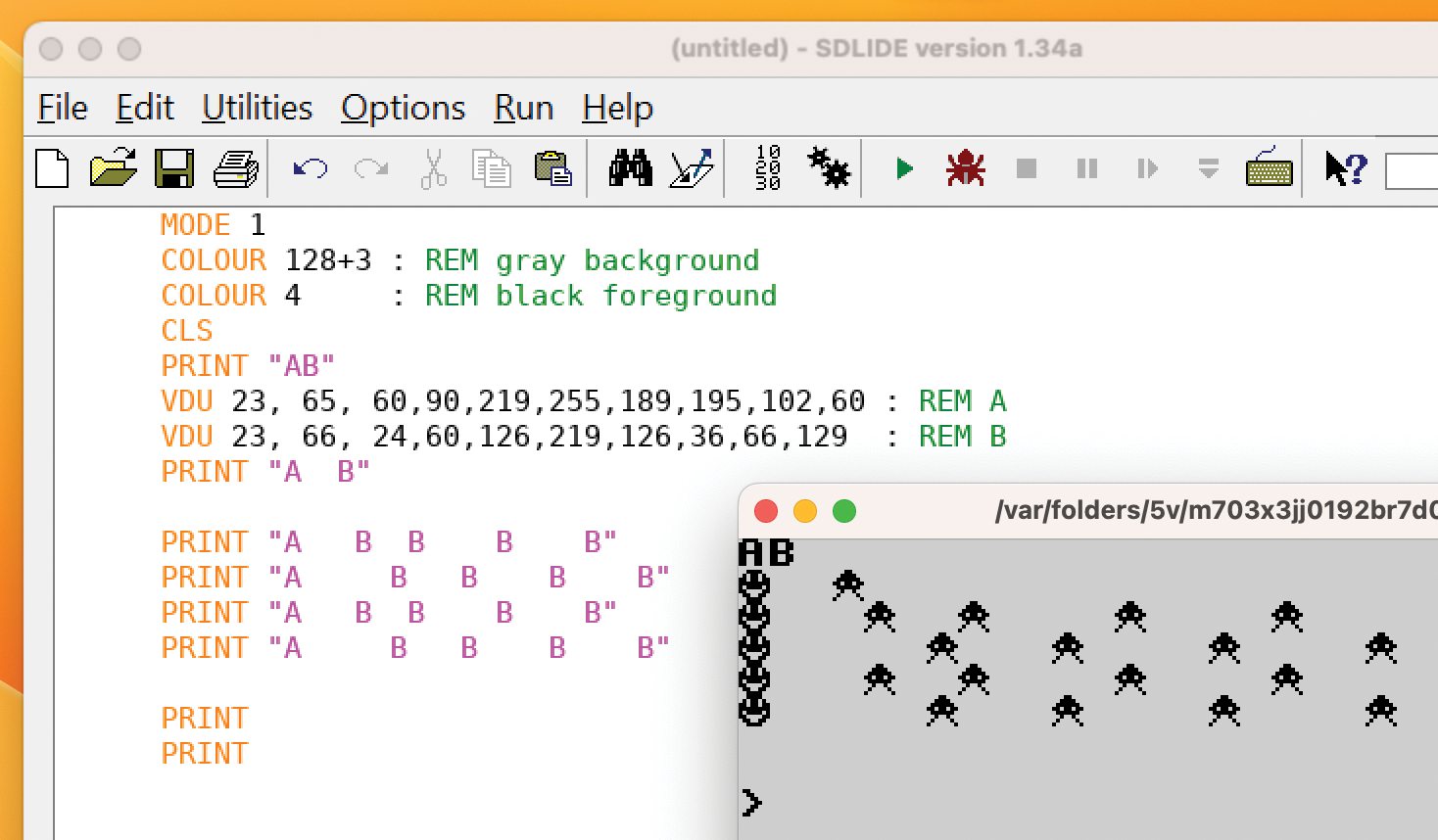Single-step with the step button
Viewport: 1438px width, 840px height.
click(1148, 168)
